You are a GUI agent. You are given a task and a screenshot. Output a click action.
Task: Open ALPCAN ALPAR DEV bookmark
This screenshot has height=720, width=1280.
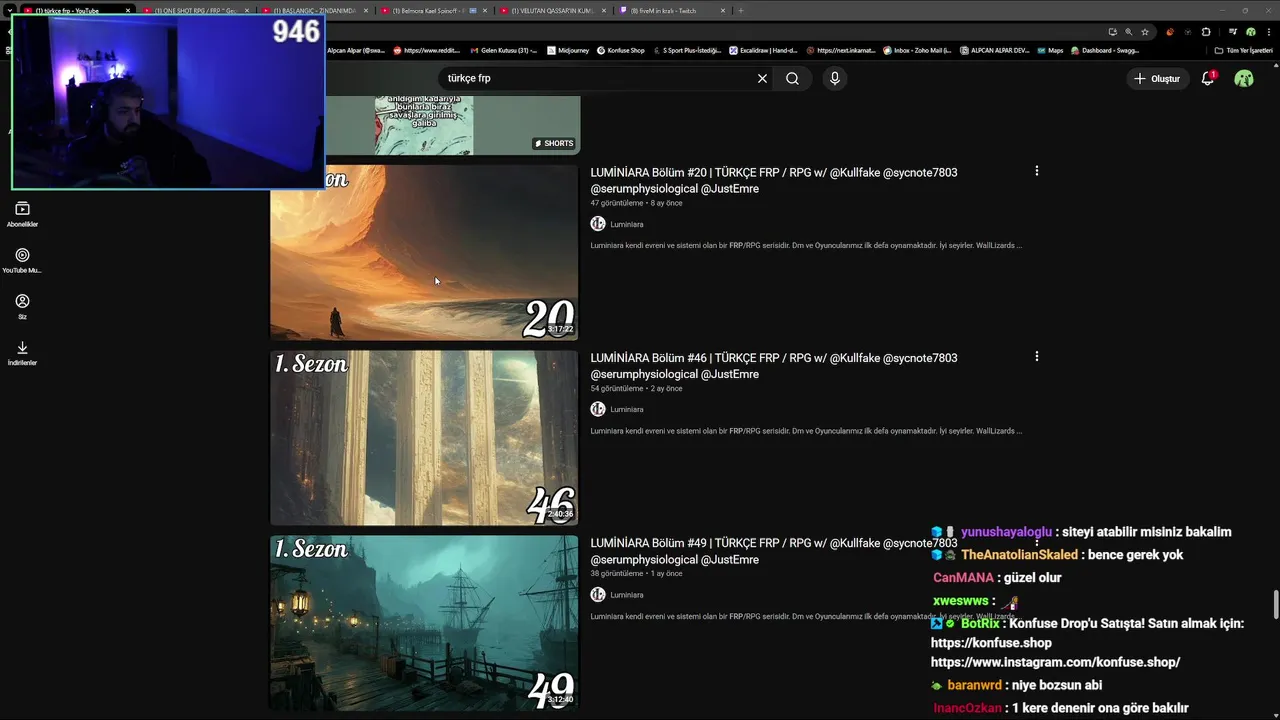(x=994, y=50)
